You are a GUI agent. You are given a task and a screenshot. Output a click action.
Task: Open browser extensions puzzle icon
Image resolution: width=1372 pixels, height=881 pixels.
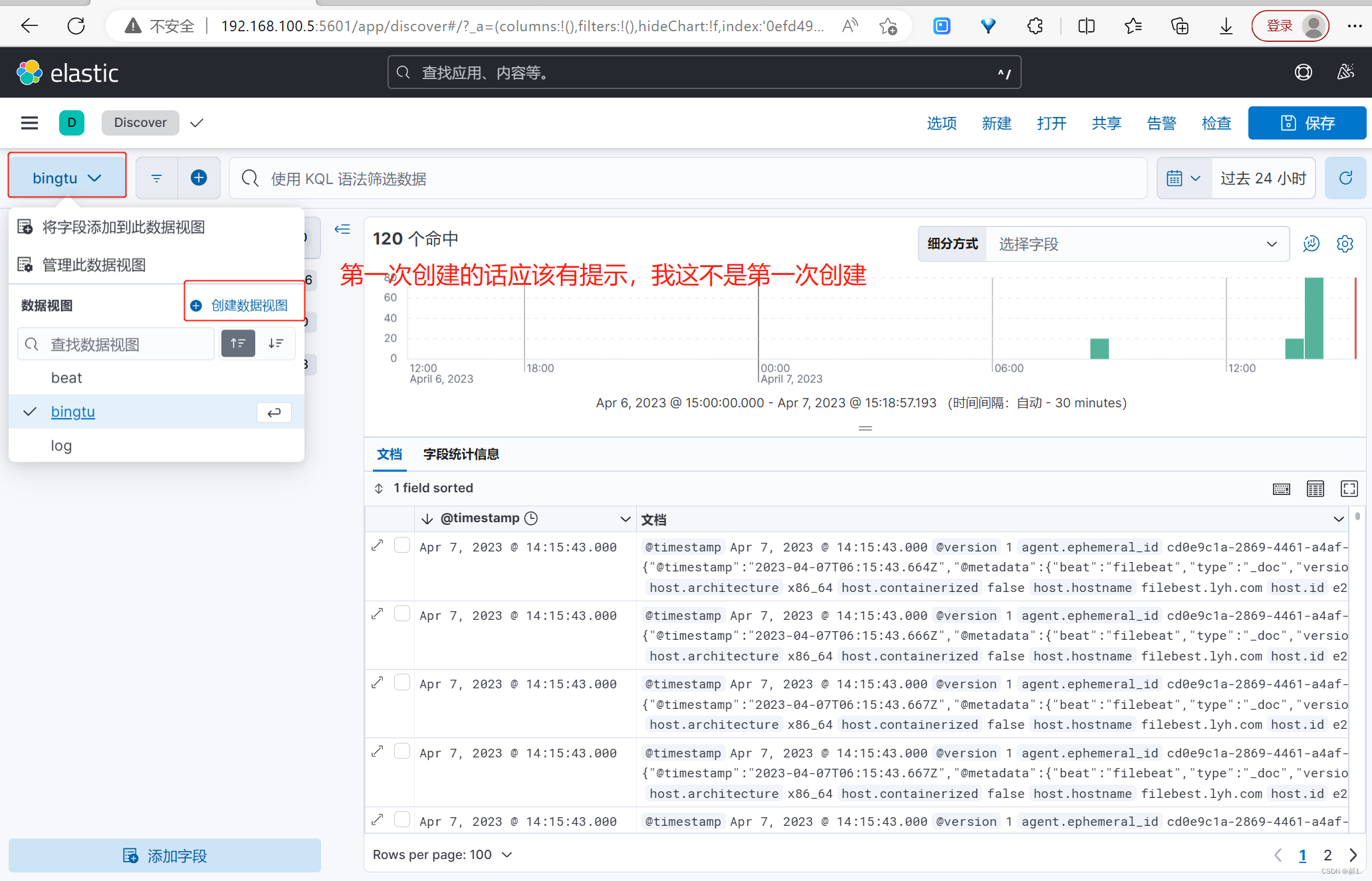coord(1035,26)
